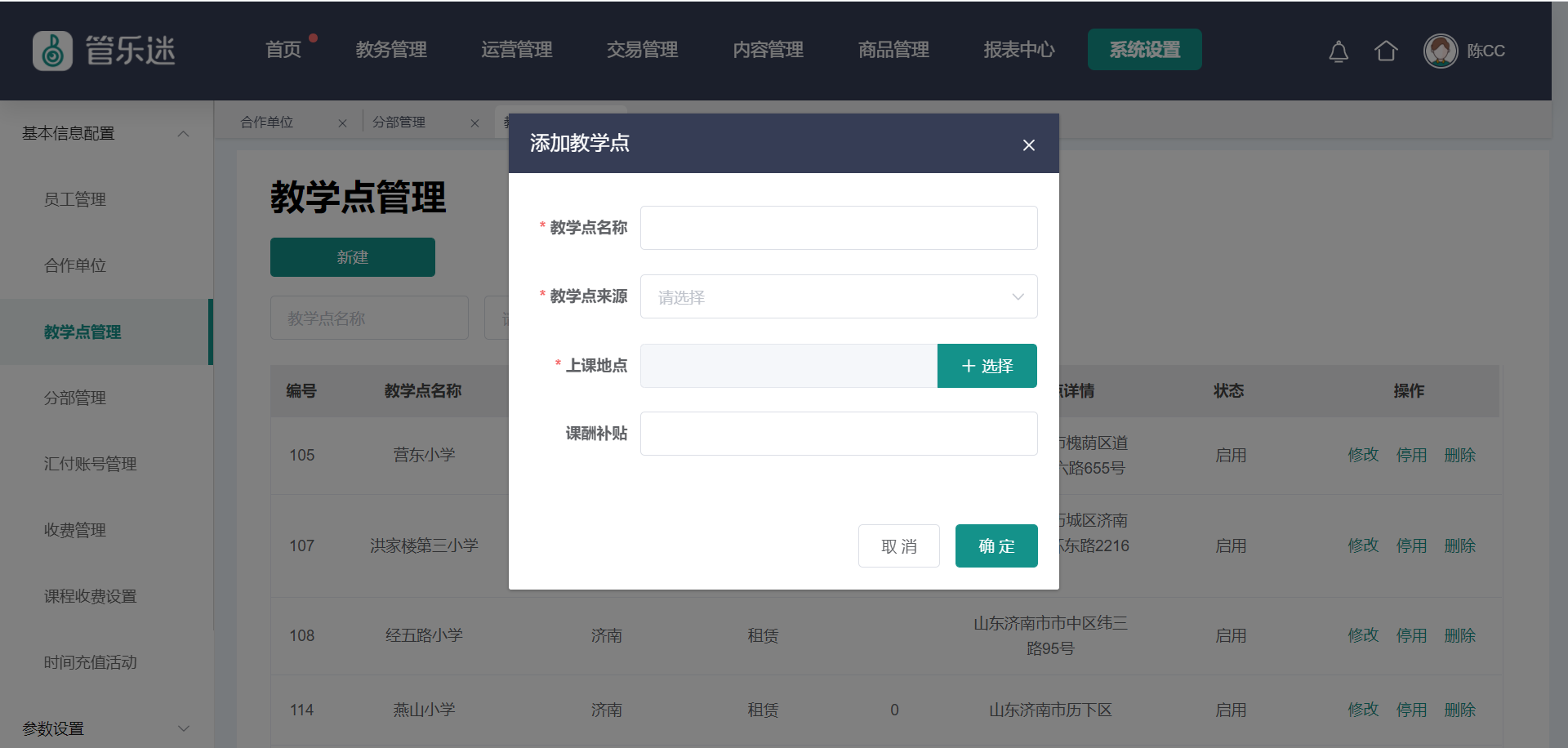The image size is (1568, 748).
Task: Cancel the dialog with 取消
Action: (x=898, y=545)
